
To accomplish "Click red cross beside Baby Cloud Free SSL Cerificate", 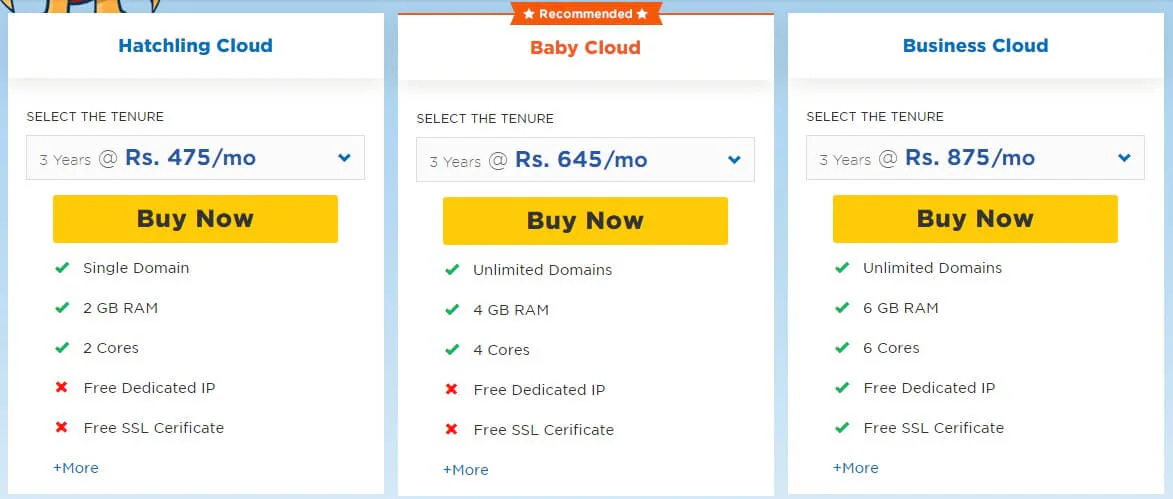I will (452, 429).
